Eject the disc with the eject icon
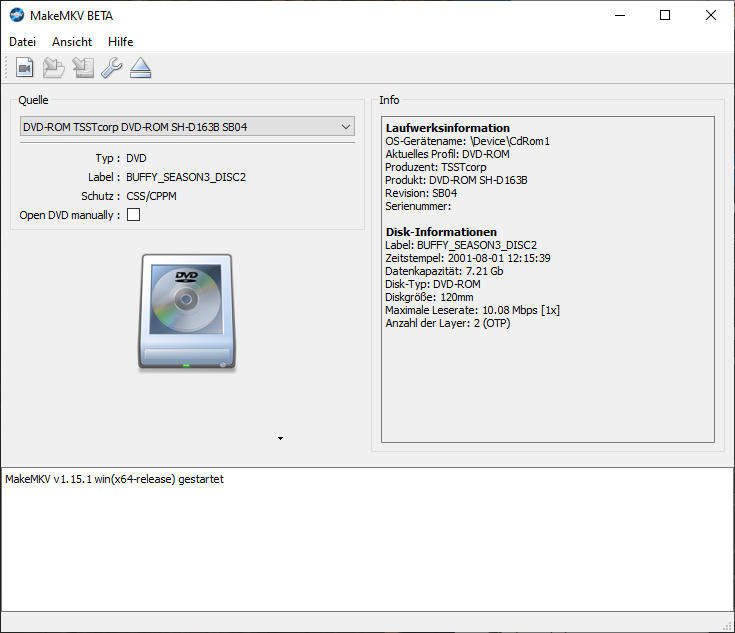The image size is (735, 633). click(x=140, y=68)
